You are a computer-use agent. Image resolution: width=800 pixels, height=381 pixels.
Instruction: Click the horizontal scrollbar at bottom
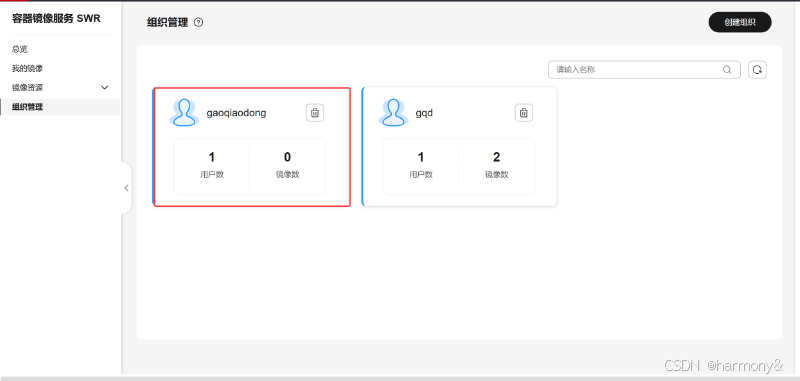pos(400,378)
